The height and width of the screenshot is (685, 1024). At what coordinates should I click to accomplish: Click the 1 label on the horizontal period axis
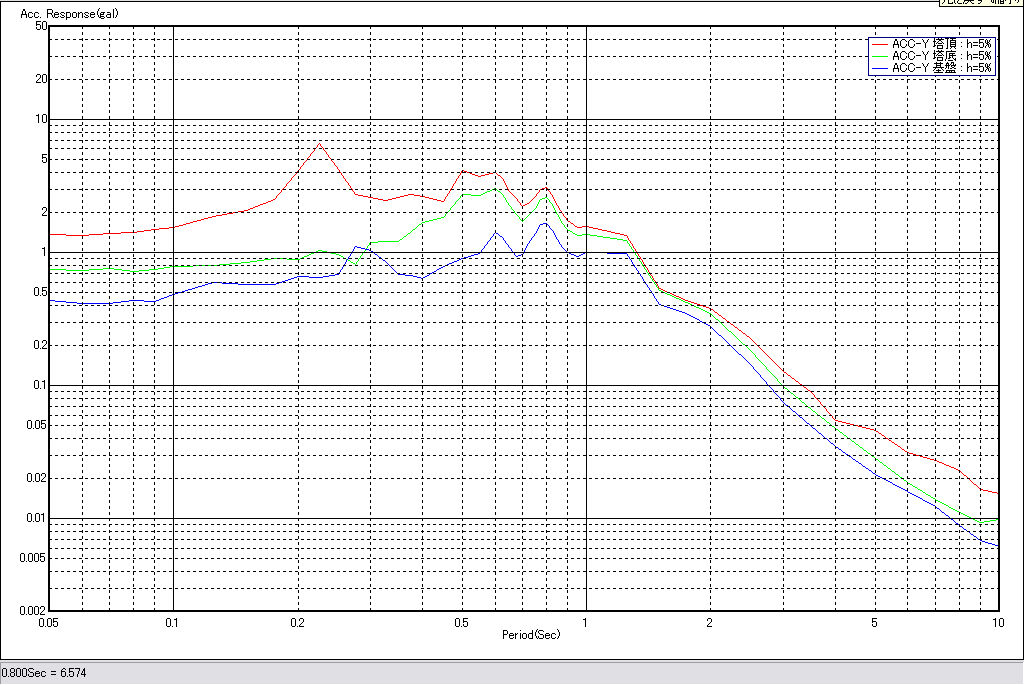pyautogui.click(x=586, y=623)
